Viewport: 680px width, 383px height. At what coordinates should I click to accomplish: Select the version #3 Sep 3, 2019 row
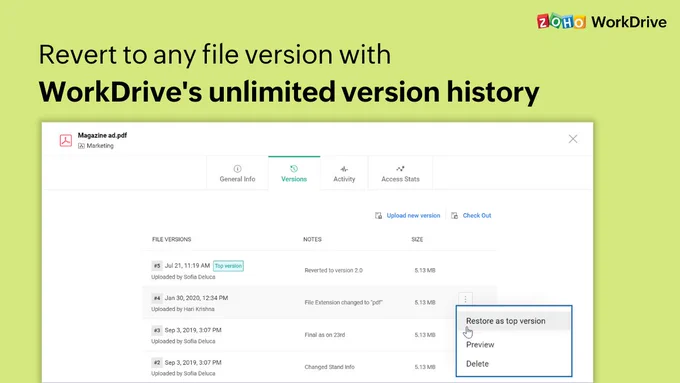click(320, 335)
